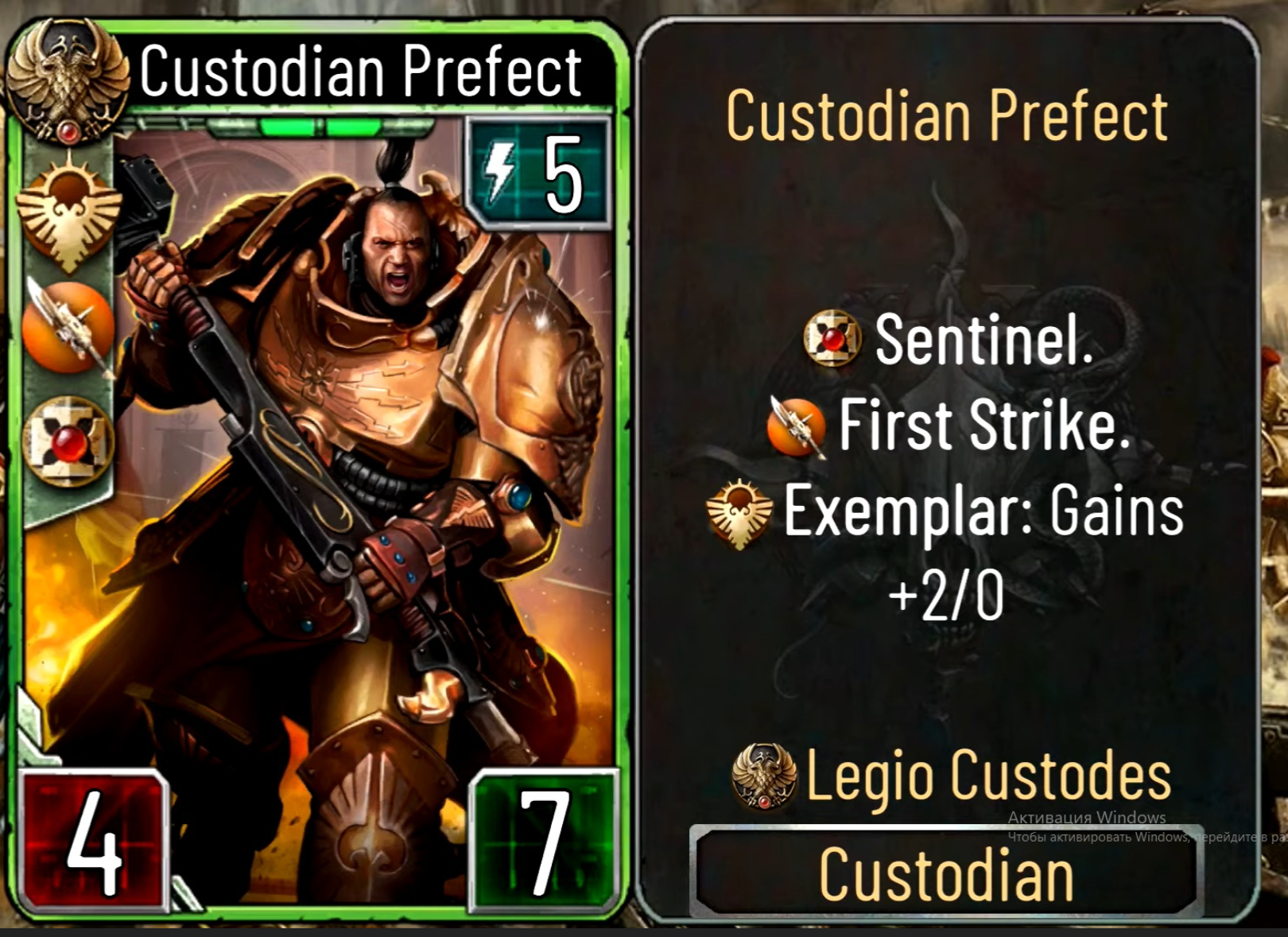1288x937 pixels.
Task: Click the red attack value 4
Action: pyautogui.click(x=94, y=842)
